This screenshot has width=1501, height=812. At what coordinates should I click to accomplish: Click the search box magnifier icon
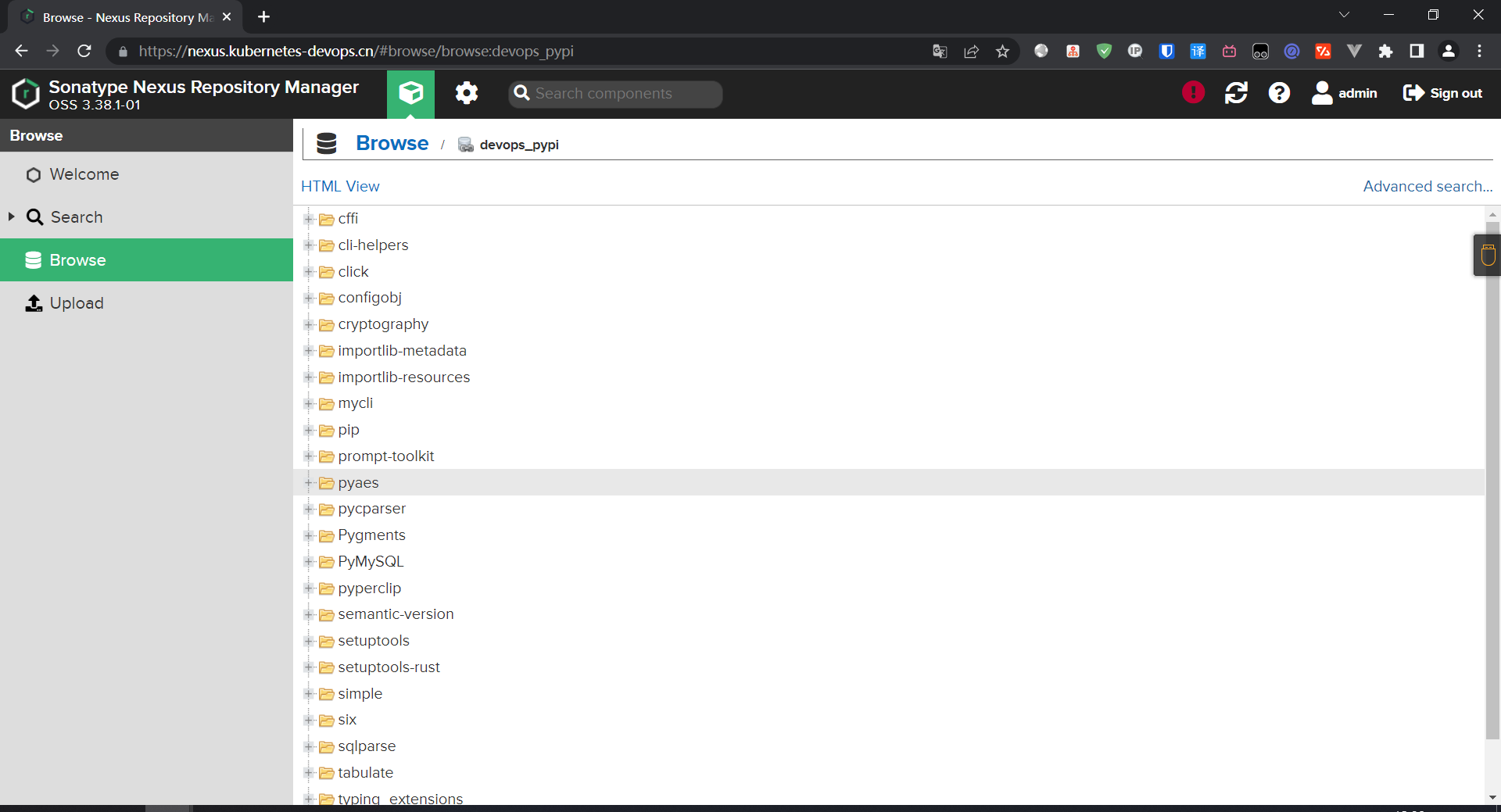tap(521, 94)
